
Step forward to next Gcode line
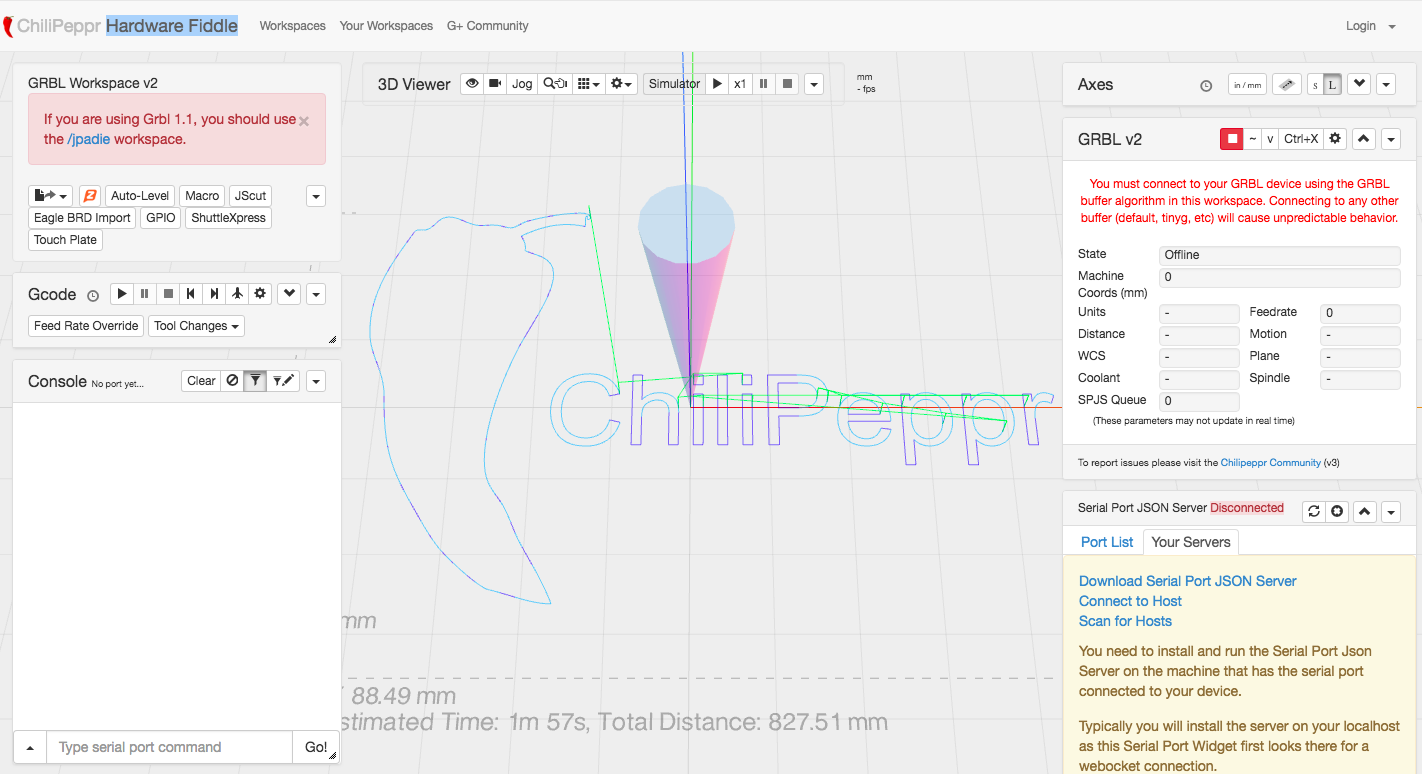pyautogui.click(x=214, y=294)
